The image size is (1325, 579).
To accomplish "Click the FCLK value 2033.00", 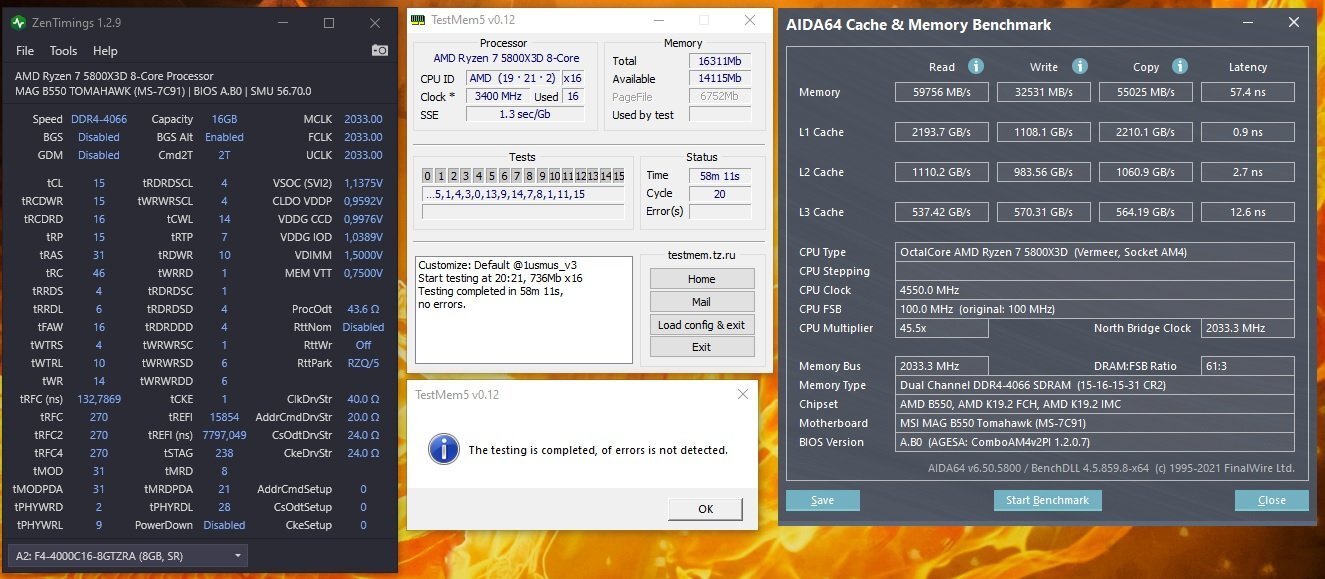I will click(x=363, y=137).
